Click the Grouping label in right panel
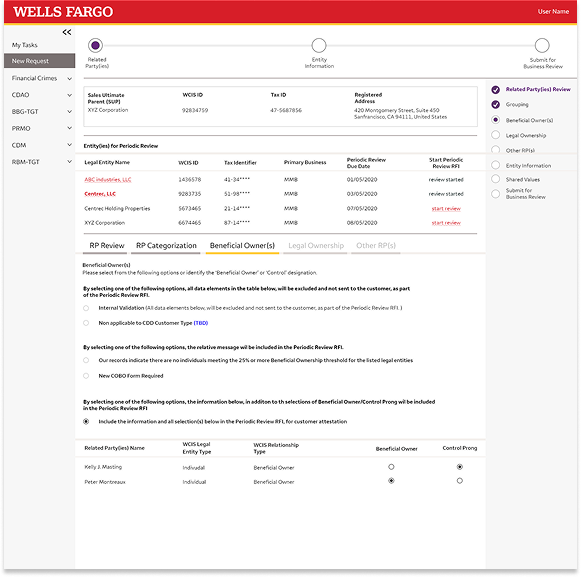This screenshot has width=581, height=577. point(517,105)
